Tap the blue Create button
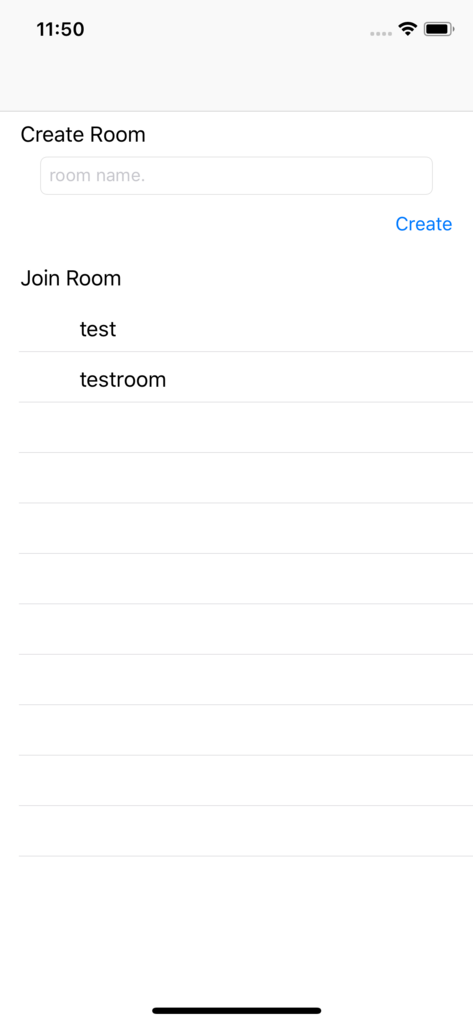 [423, 224]
